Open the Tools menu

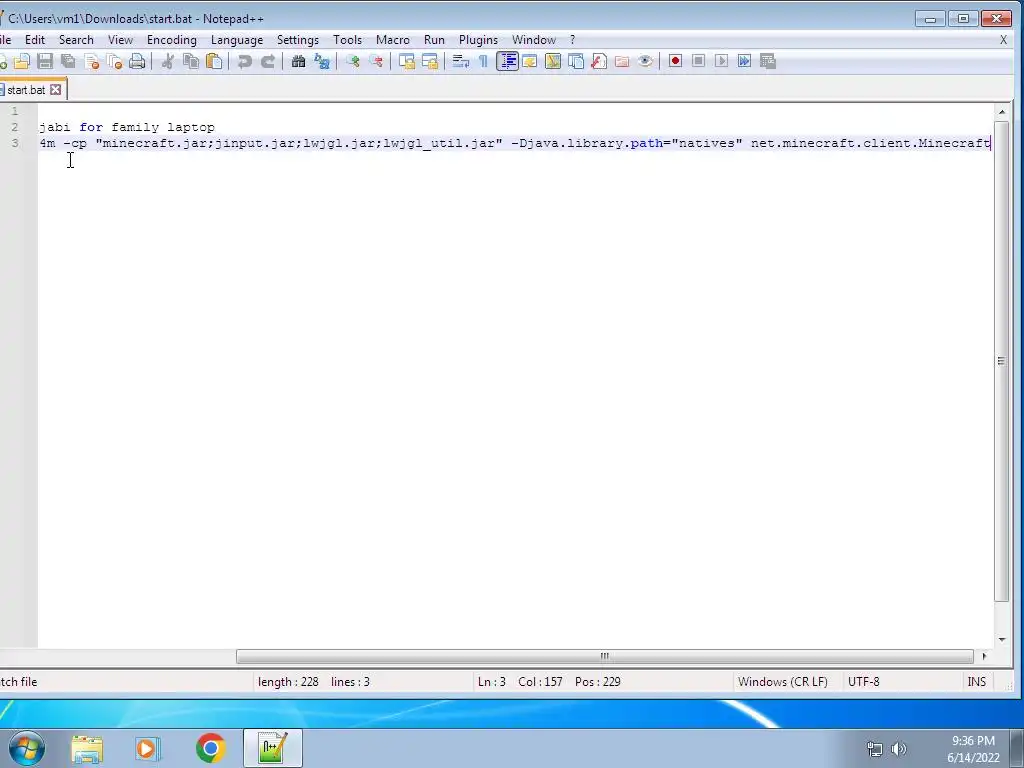click(x=347, y=40)
